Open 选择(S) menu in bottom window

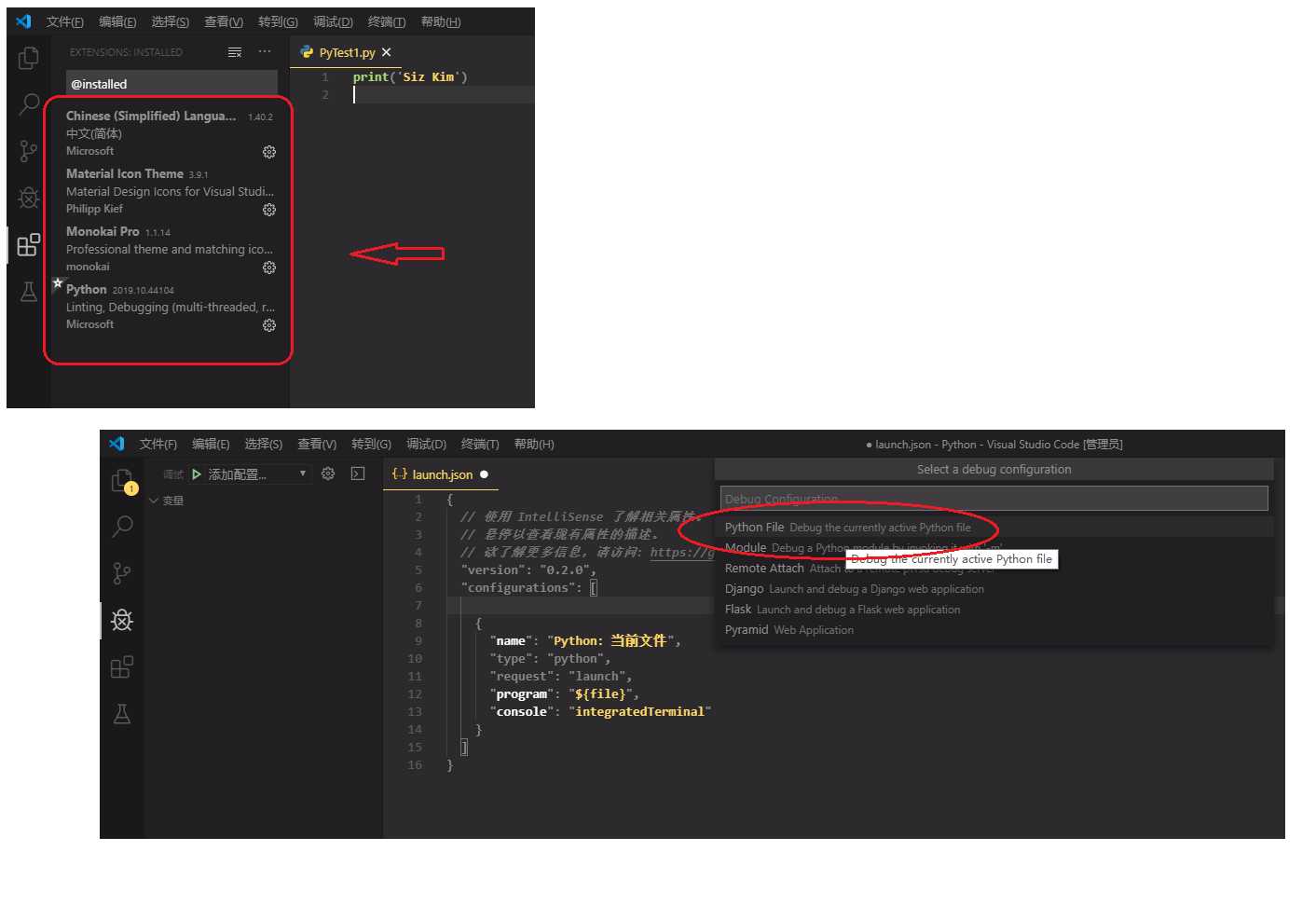(x=263, y=444)
